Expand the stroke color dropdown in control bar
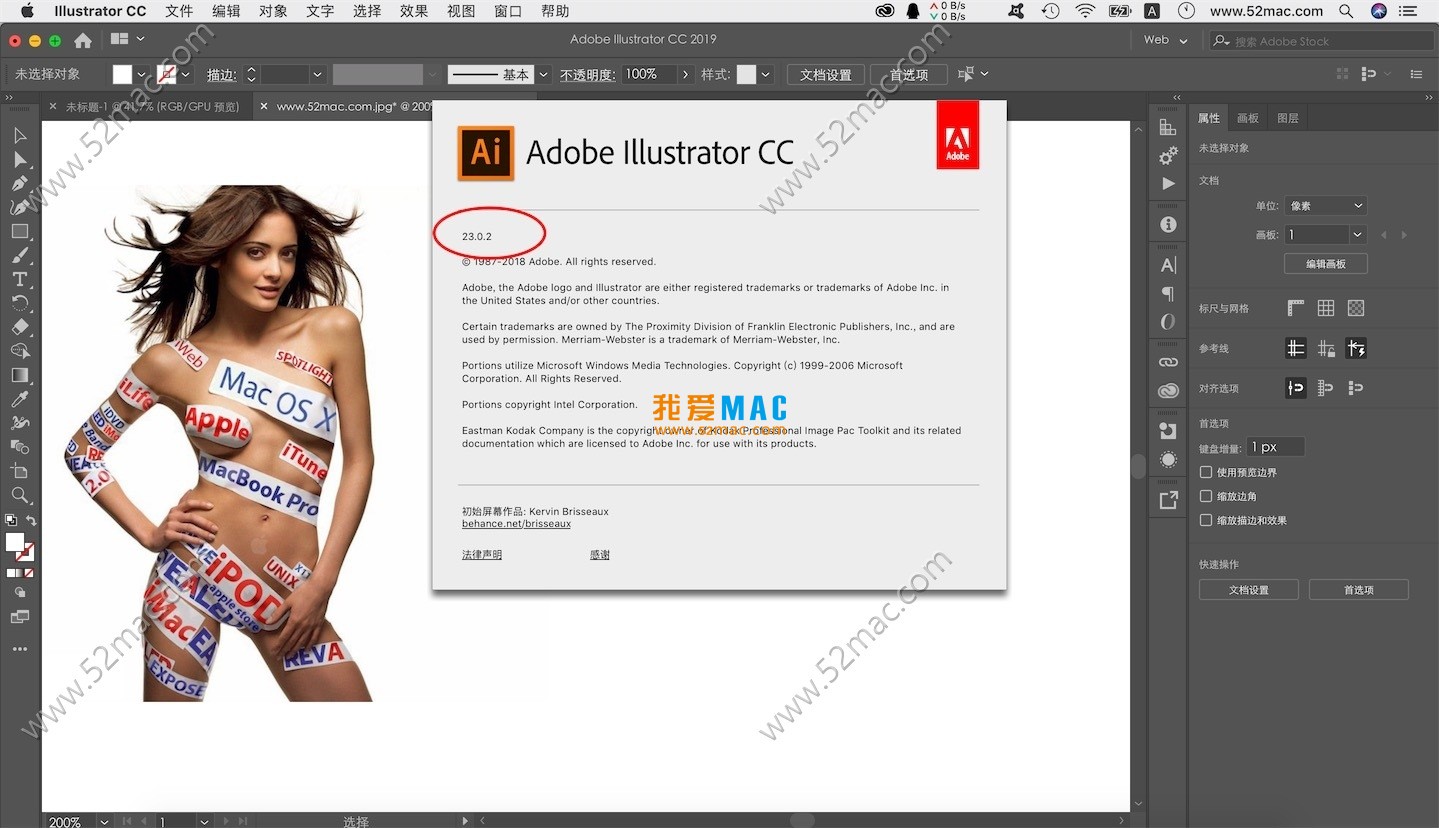The height and width of the screenshot is (828, 1439). tap(185, 74)
